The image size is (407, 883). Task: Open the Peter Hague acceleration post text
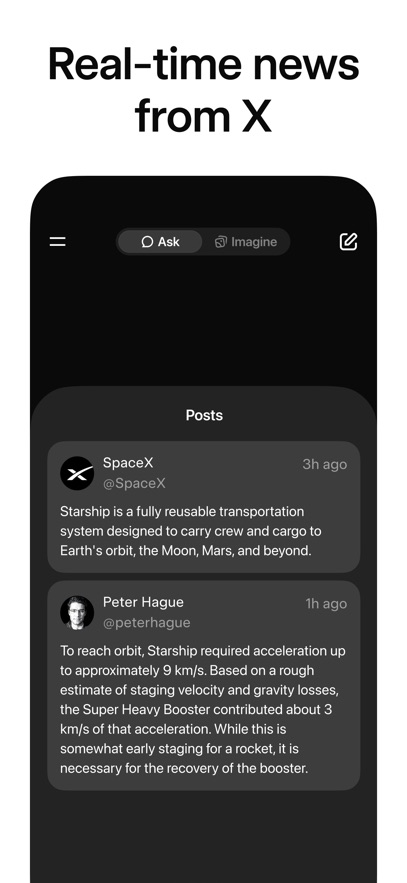(x=203, y=710)
